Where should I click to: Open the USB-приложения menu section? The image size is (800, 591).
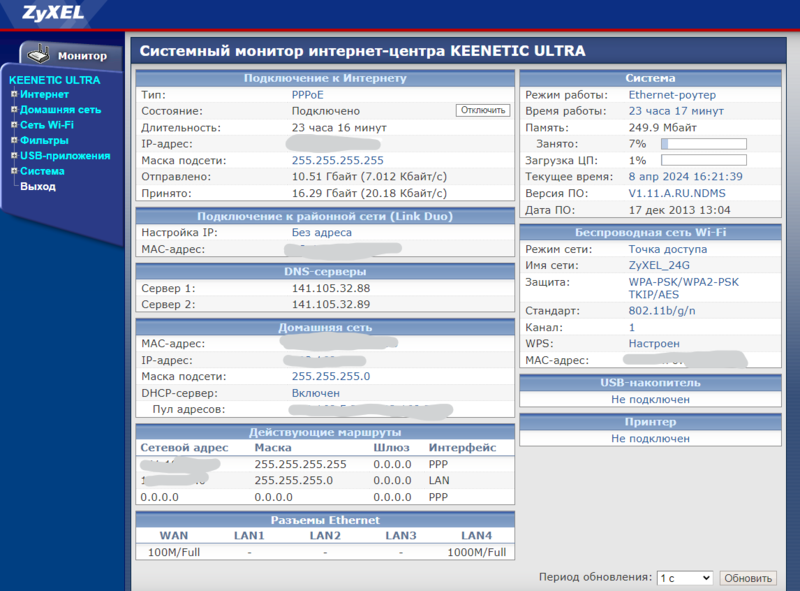(x=65, y=156)
